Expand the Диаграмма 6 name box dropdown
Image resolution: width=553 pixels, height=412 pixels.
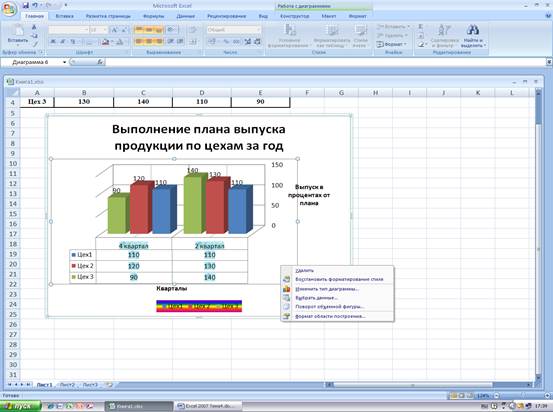point(65,62)
